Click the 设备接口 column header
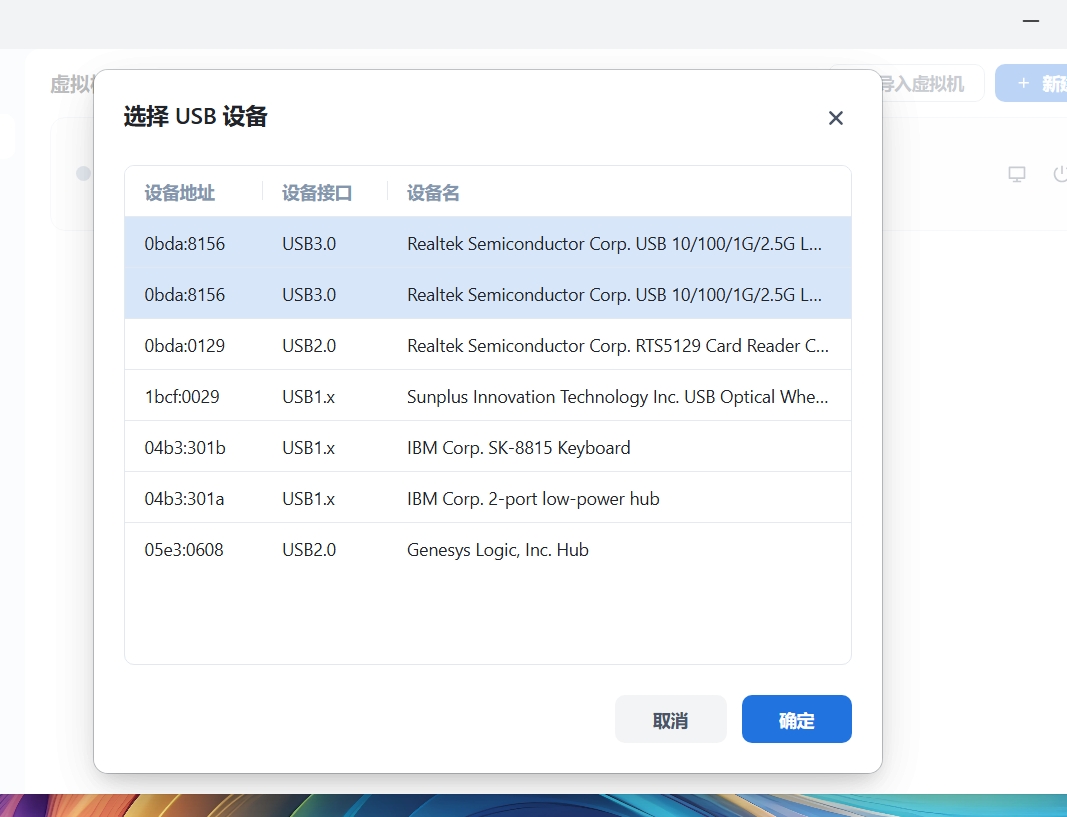The image size is (1067, 817). [316, 192]
